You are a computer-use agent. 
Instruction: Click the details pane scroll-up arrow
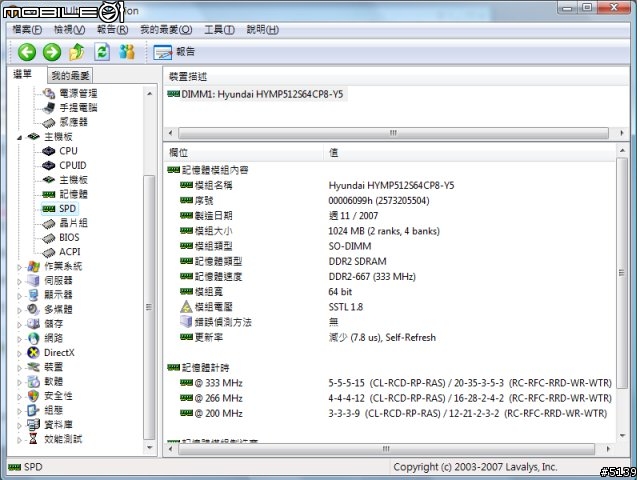click(x=622, y=151)
